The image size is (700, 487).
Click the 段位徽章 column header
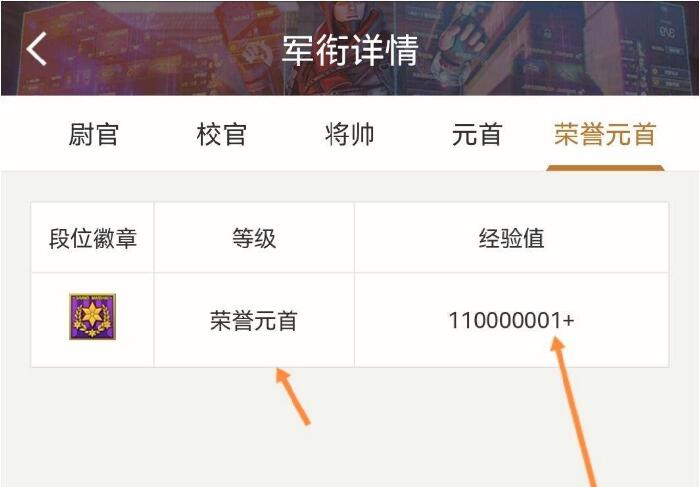92,238
